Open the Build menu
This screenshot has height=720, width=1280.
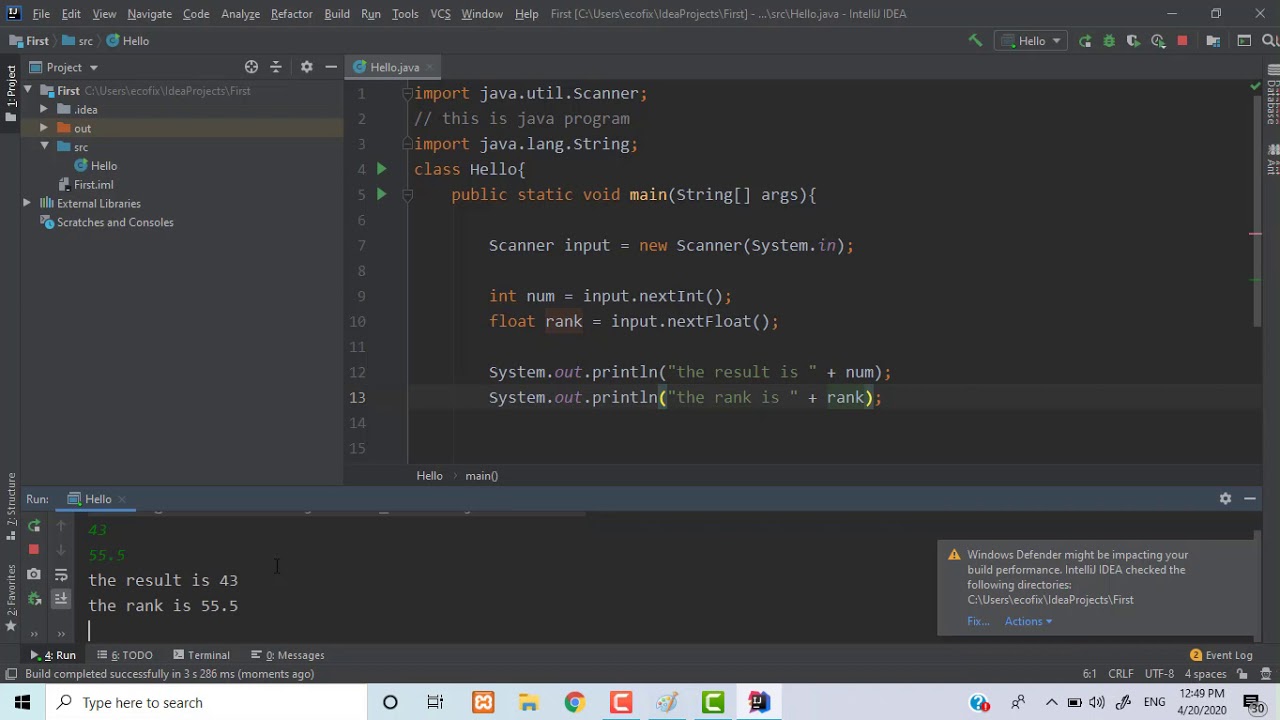[x=337, y=14]
